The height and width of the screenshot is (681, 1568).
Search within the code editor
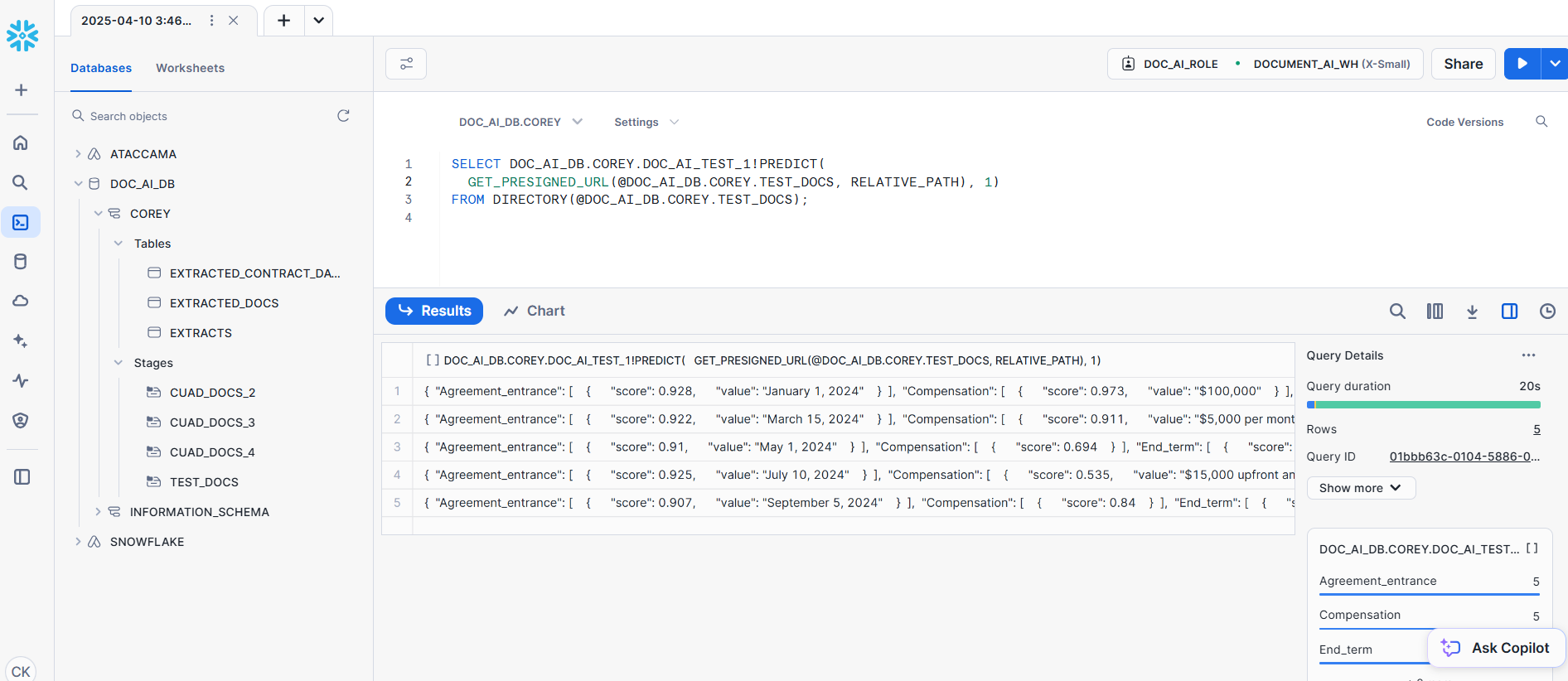point(1541,122)
